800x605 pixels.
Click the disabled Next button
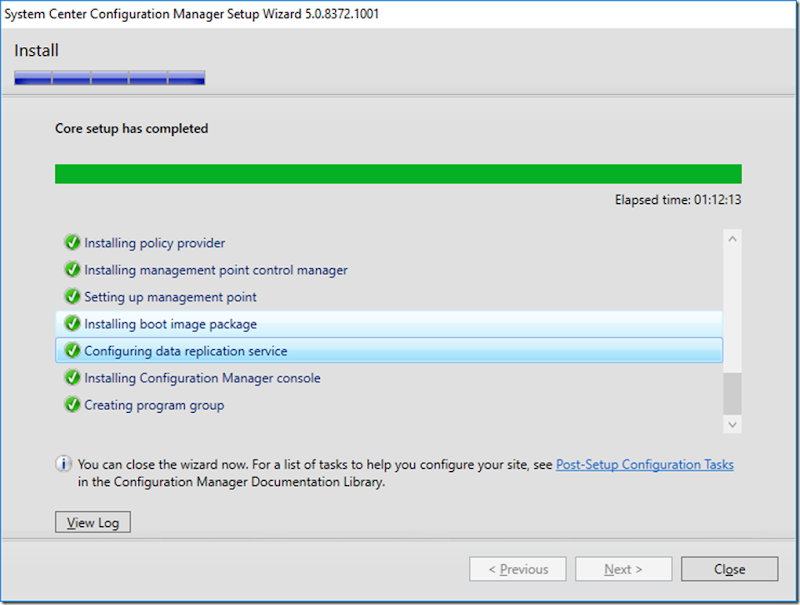coord(623,569)
